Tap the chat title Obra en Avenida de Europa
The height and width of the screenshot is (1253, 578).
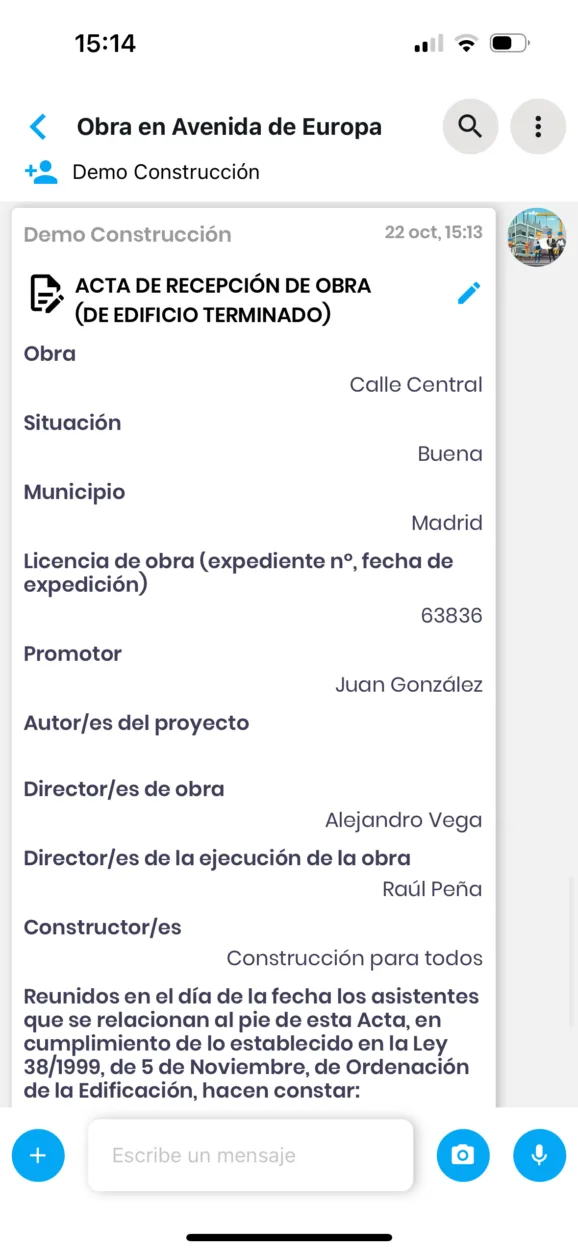tap(228, 126)
